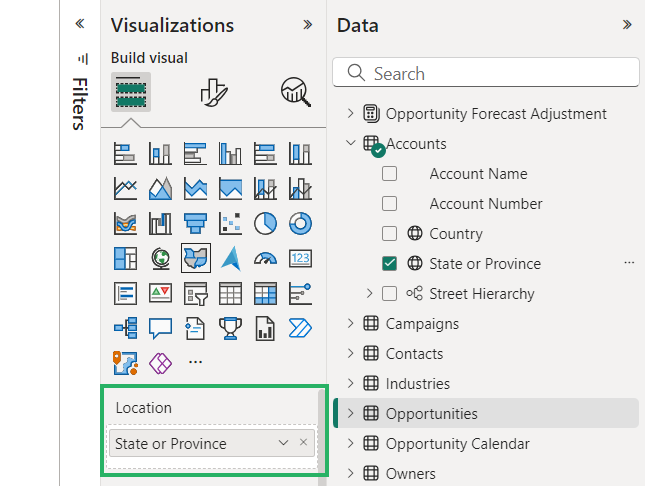Viewport: 645px width, 486px height.
Task: Select the pie chart visual
Action: point(265,223)
